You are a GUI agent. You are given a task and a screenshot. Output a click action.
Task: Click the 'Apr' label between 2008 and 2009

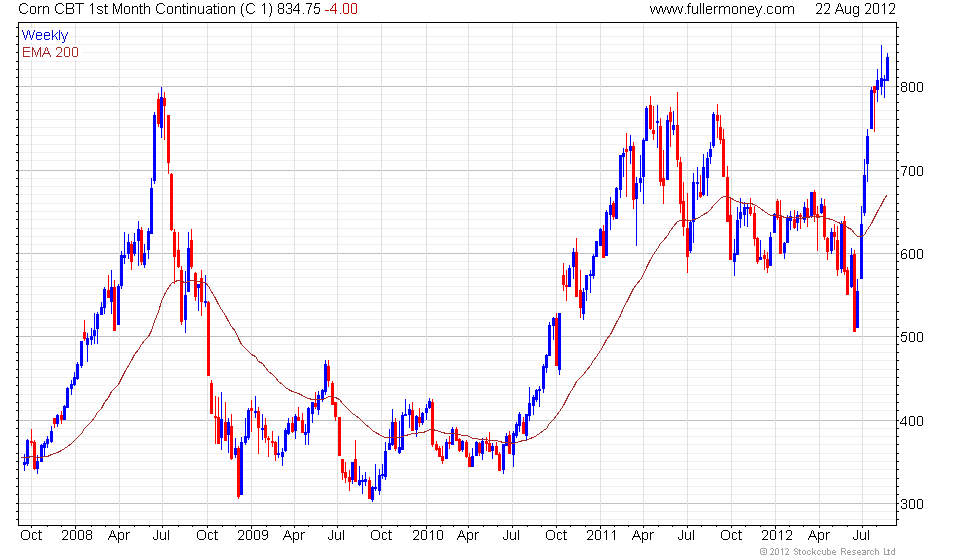pyautogui.click(x=119, y=536)
